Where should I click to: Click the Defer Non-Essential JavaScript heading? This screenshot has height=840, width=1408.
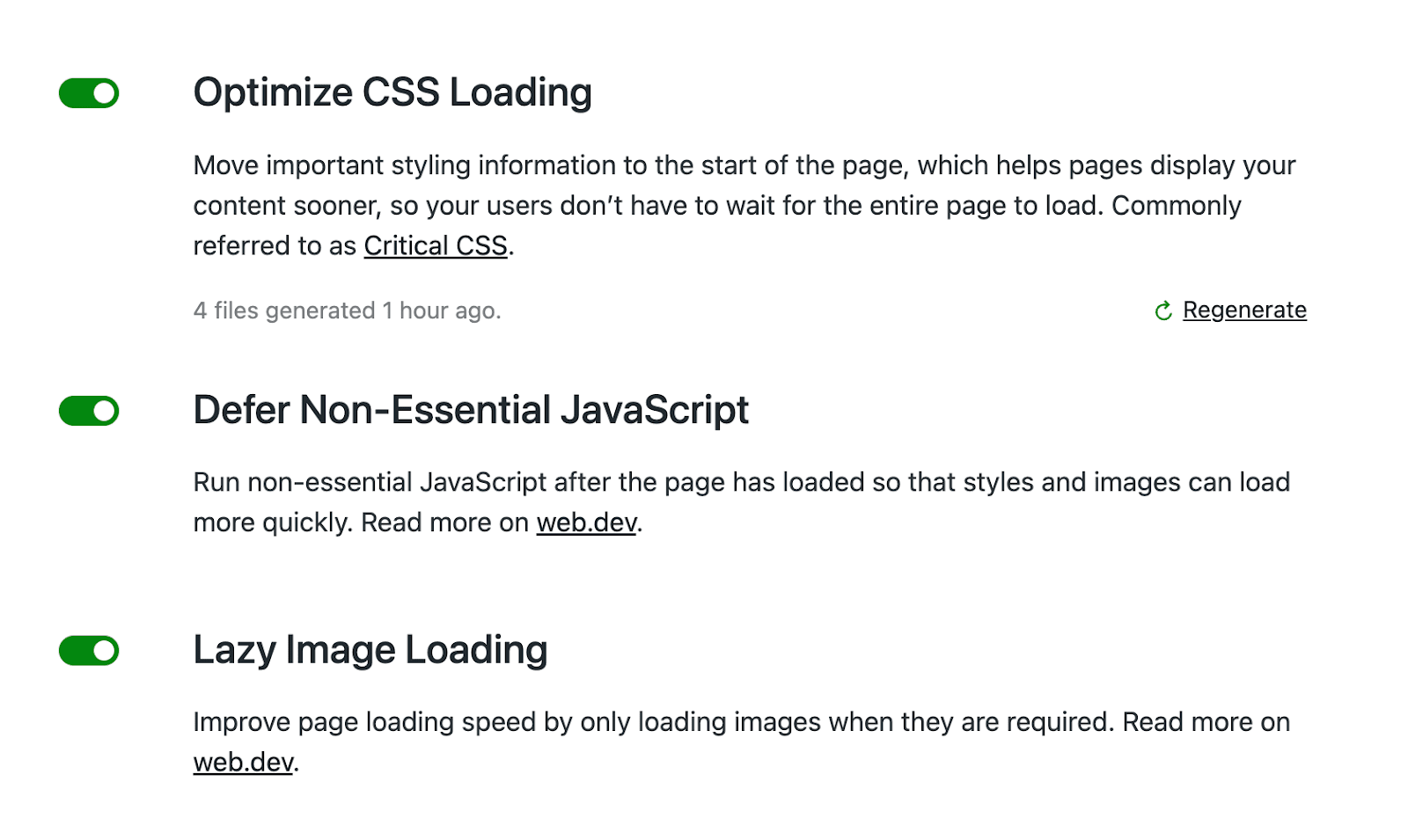pos(471,409)
